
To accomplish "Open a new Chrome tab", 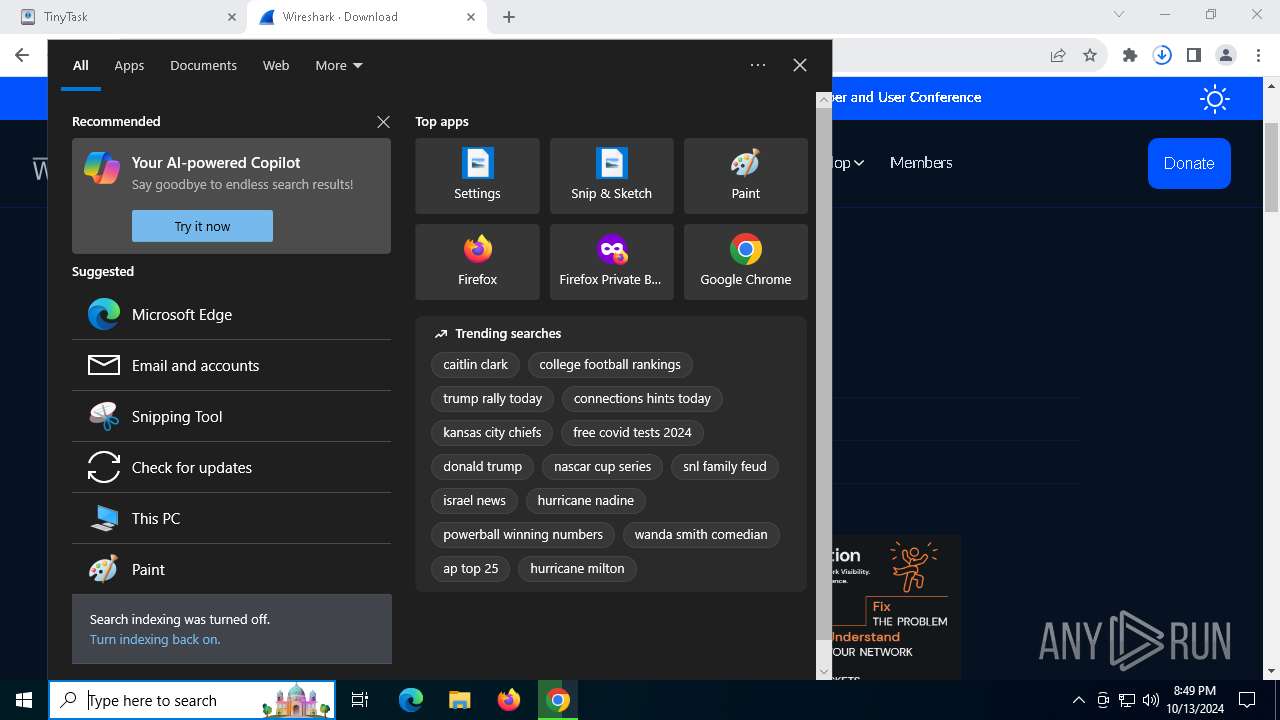I will (x=509, y=17).
